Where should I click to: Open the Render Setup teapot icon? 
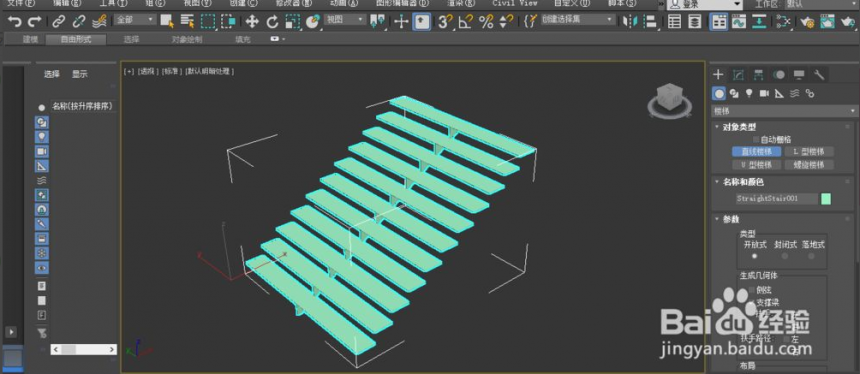tap(807, 21)
